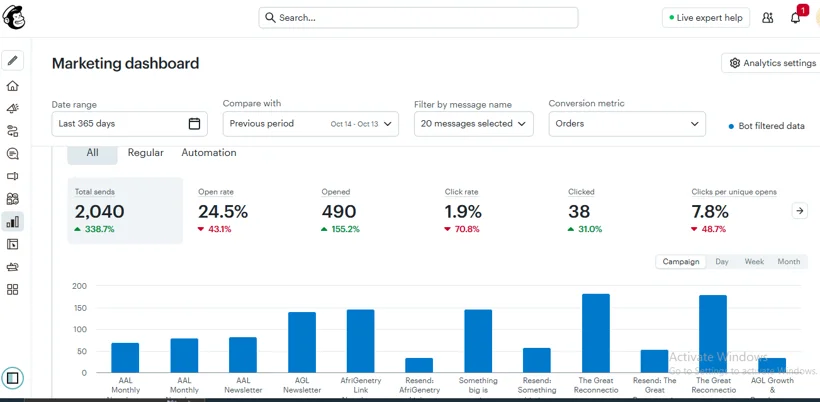Open the Website layout icon in the sidebar

[13, 244]
